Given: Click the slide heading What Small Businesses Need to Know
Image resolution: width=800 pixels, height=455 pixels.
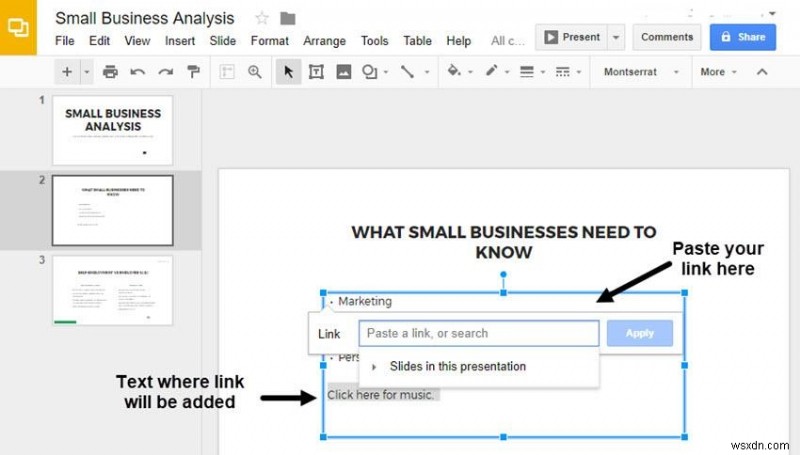Looking at the screenshot, I should point(504,242).
